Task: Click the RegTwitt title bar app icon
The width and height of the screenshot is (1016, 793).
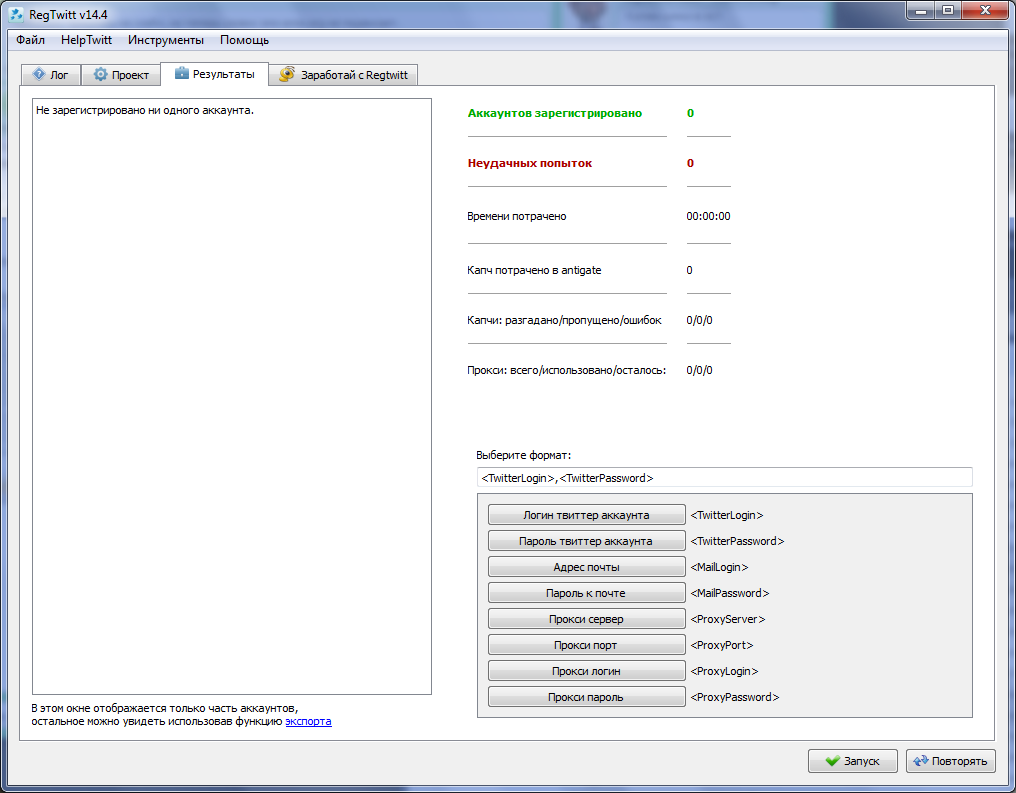Action: pyautogui.click(x=16, y=14)
